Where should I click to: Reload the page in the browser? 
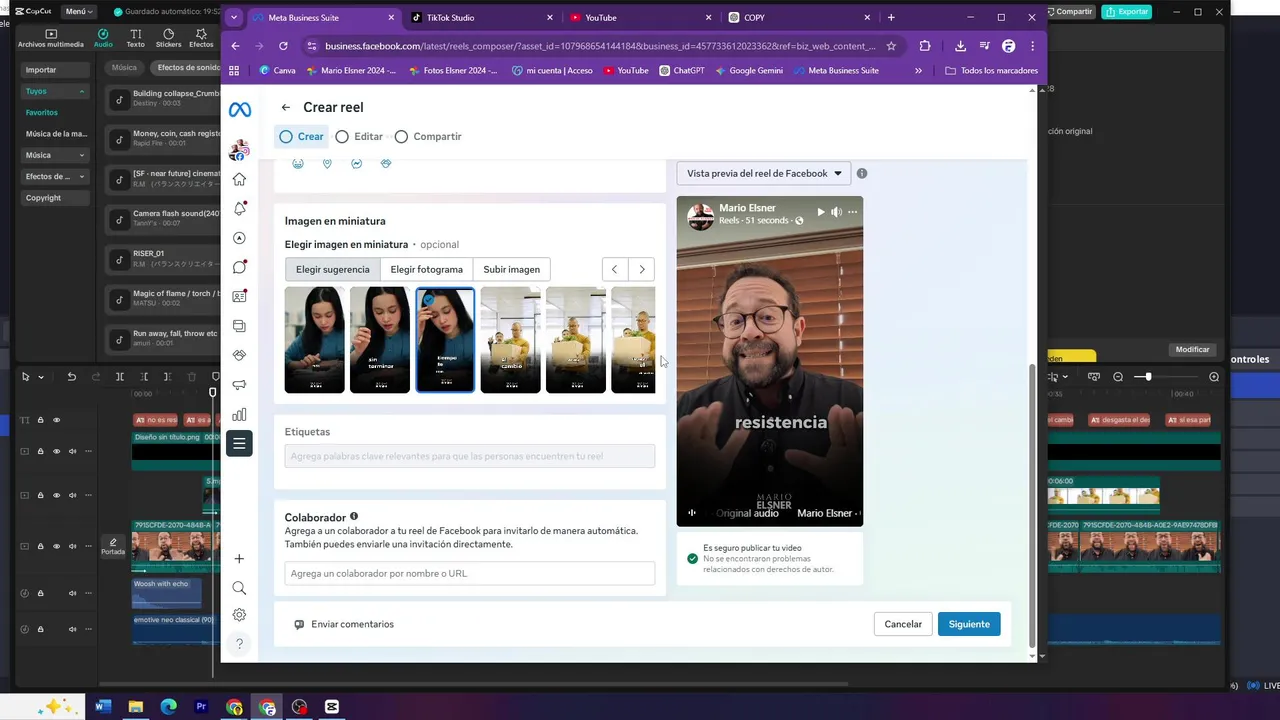coord(283,46)
